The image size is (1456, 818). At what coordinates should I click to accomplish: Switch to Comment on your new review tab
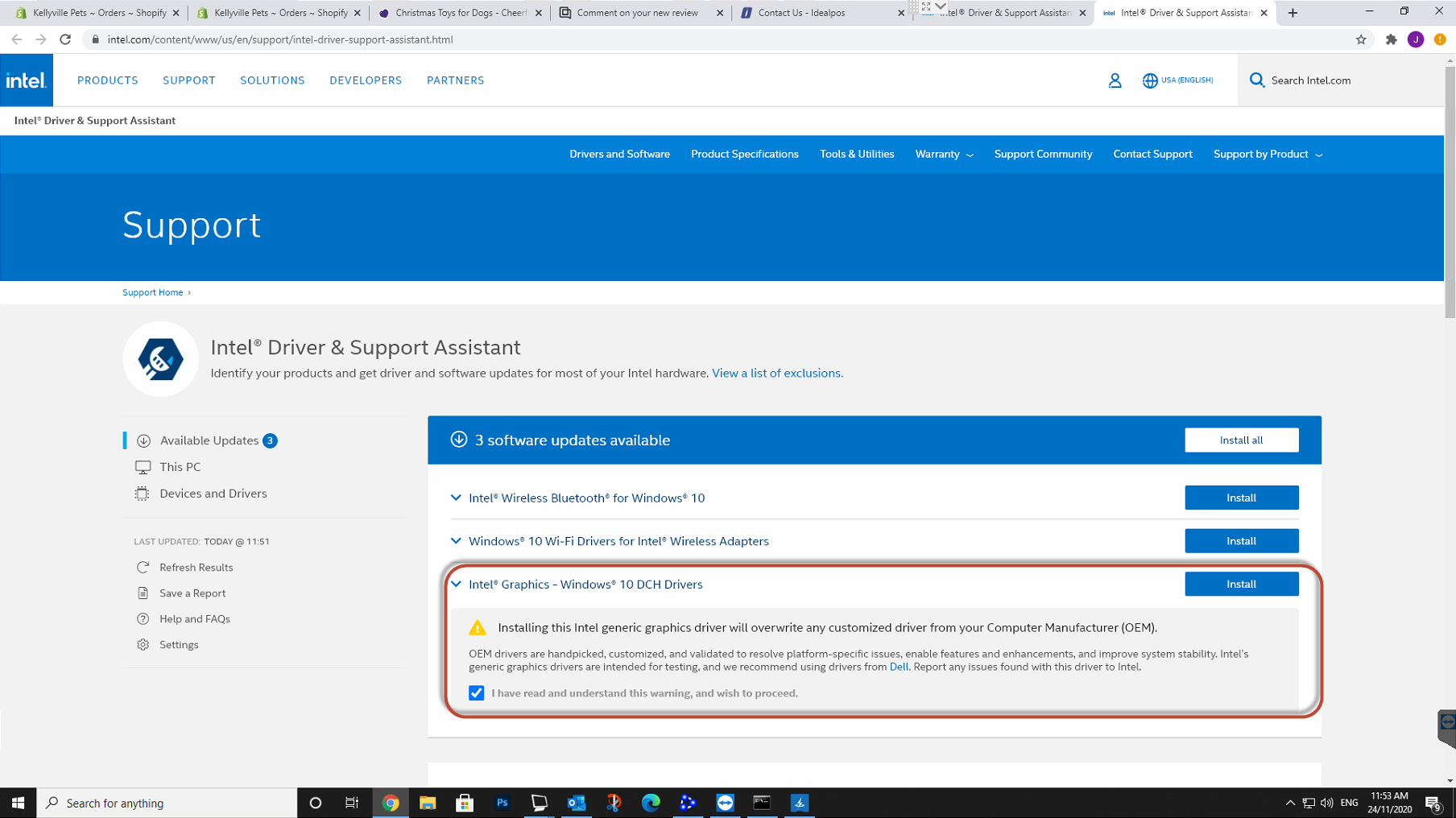pyautogui.click(x=641, y=13)
